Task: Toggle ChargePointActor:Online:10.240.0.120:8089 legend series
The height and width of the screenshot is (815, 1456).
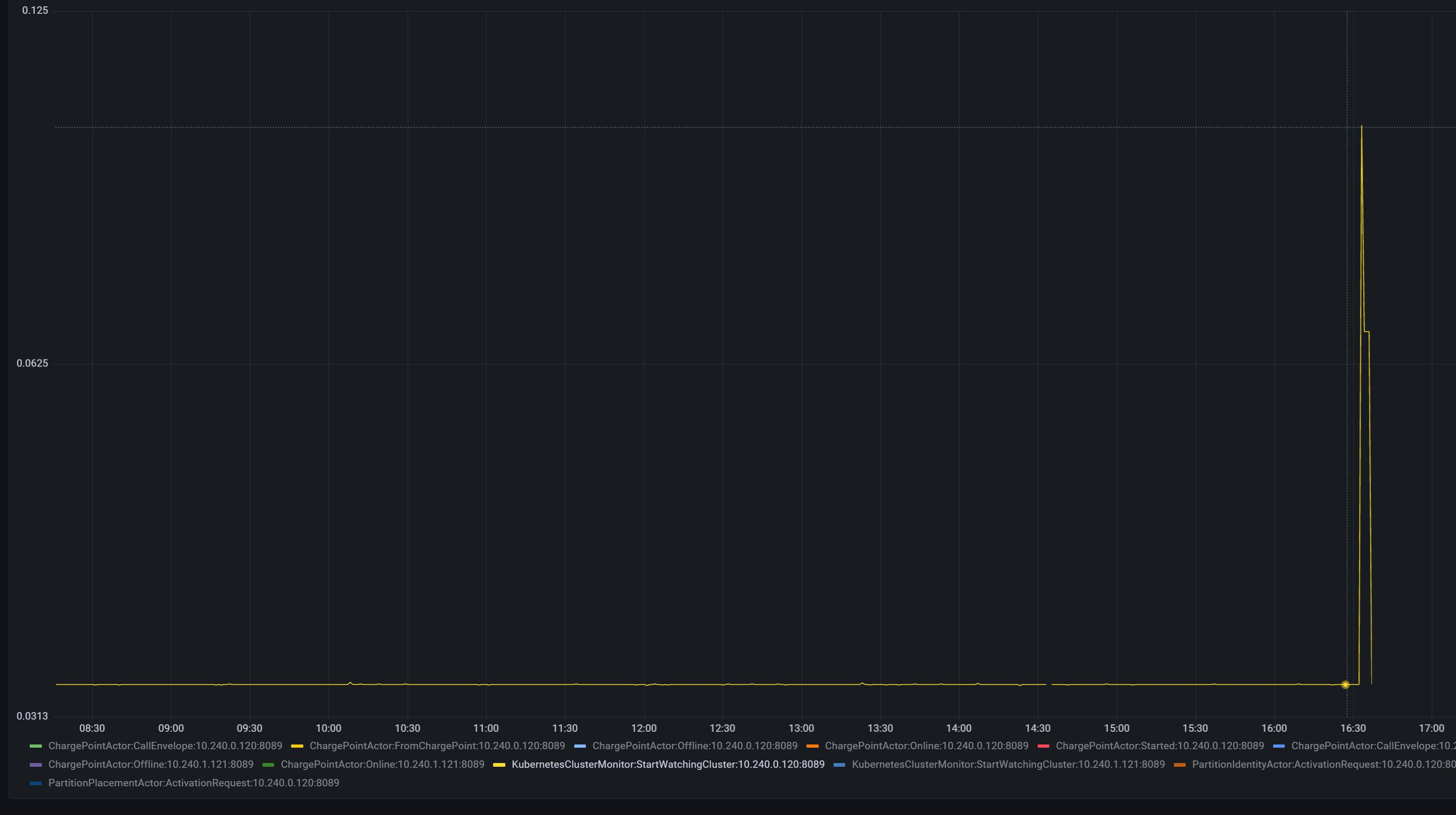Action: coord(926,746)
